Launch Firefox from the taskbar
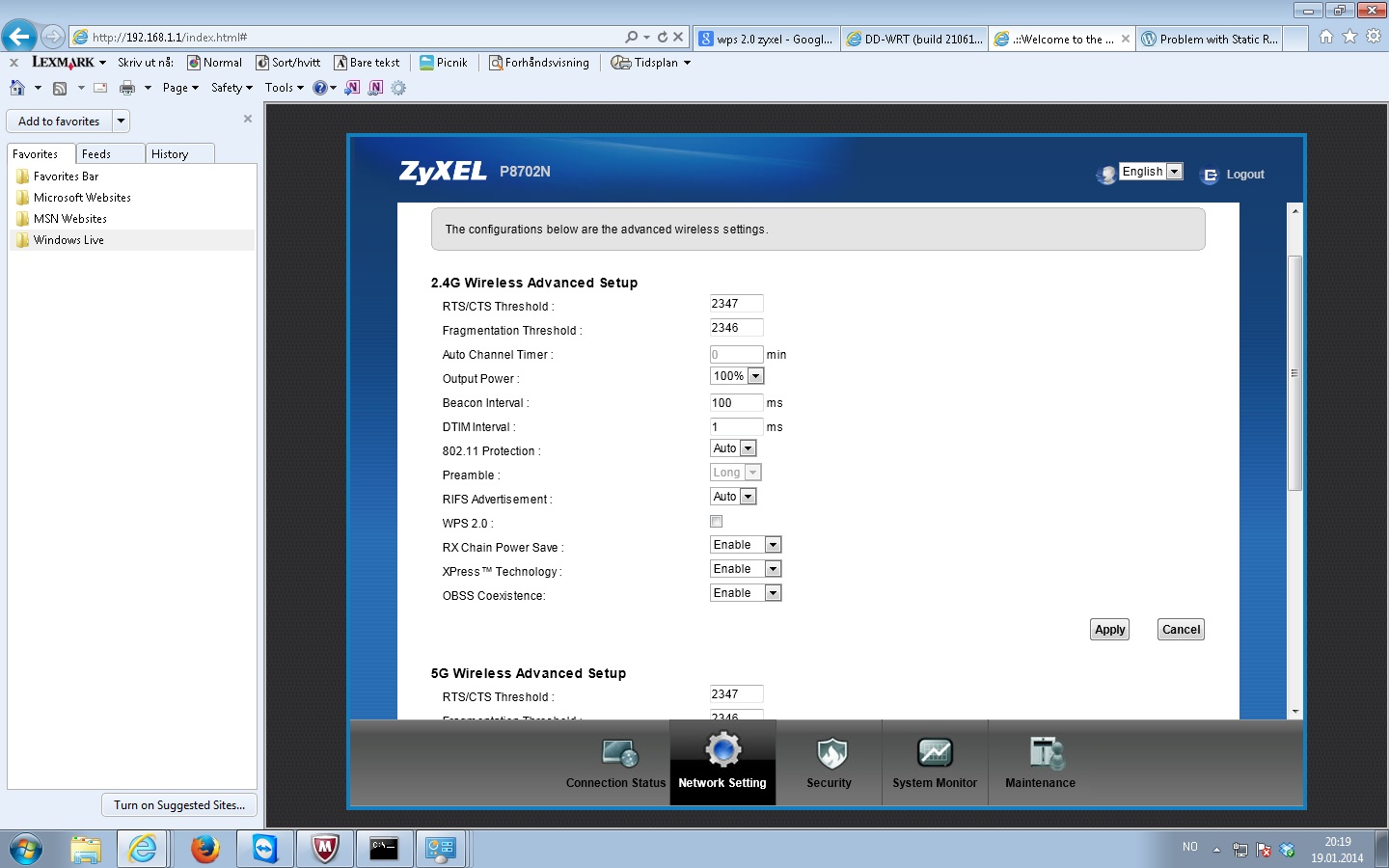This screenshot has width=1389, height=868. click(204, 849)
